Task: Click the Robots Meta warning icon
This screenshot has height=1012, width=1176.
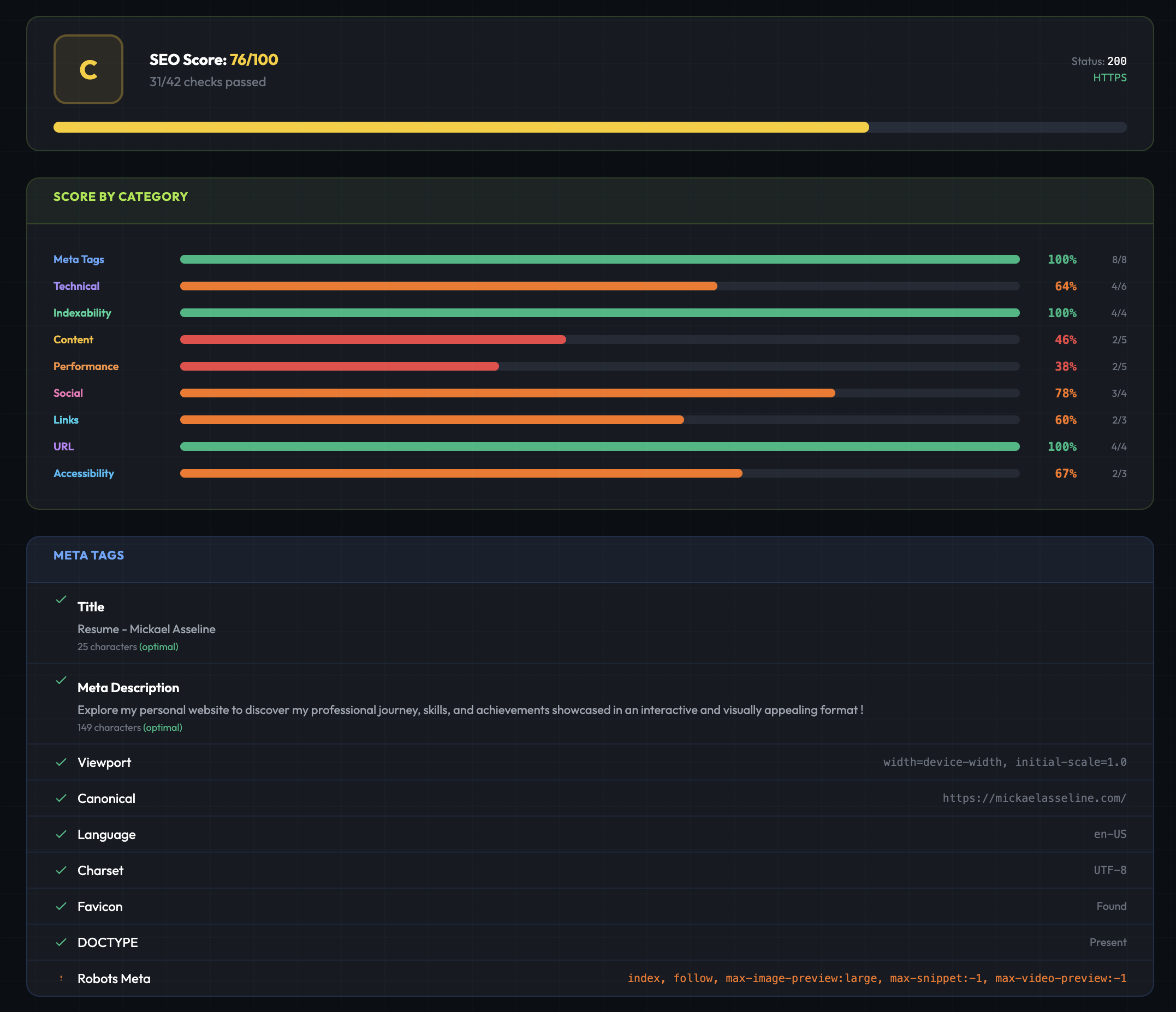Action: (x=61, y=979)
